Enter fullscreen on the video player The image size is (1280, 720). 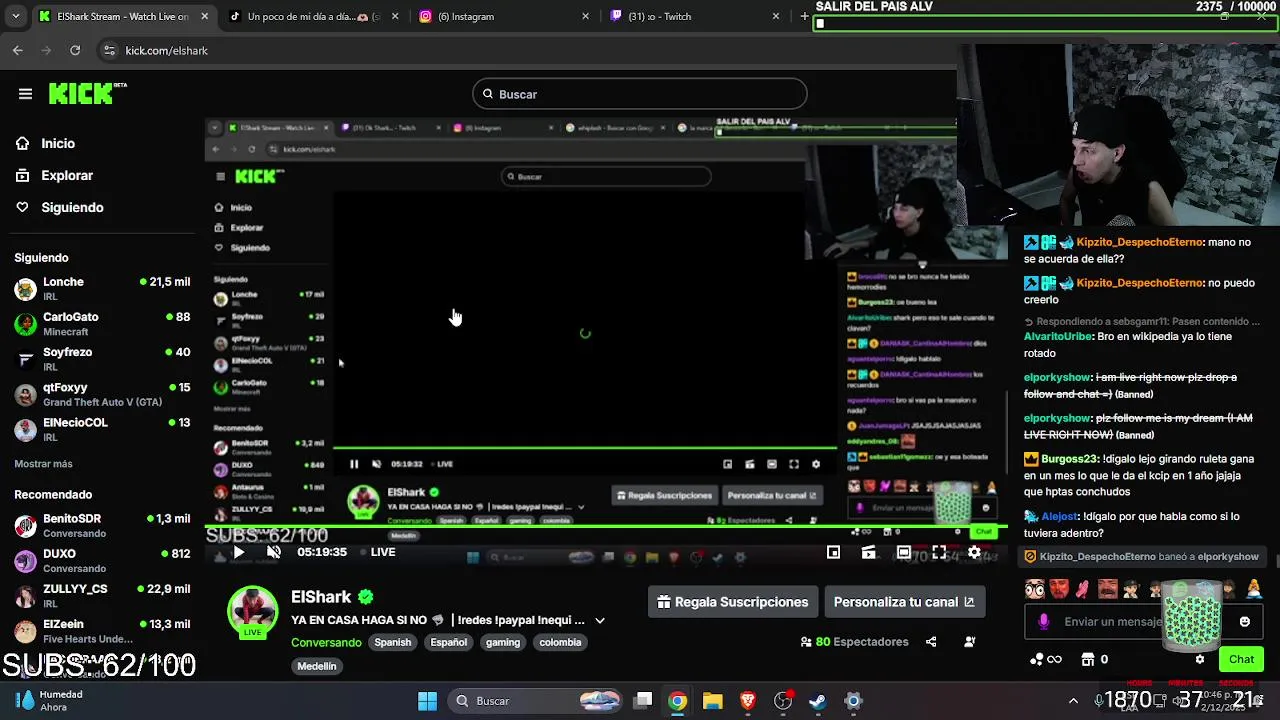939,552
